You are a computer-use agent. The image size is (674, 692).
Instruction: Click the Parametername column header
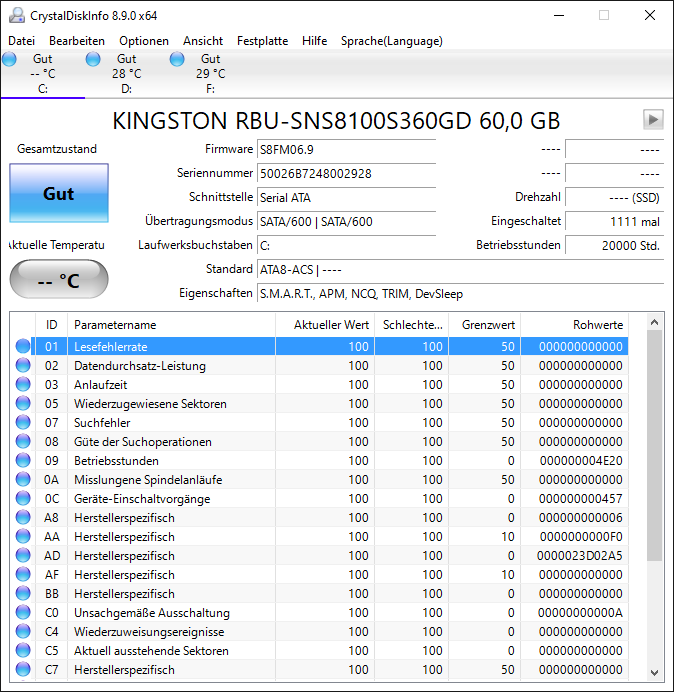(x=171, y=325)
